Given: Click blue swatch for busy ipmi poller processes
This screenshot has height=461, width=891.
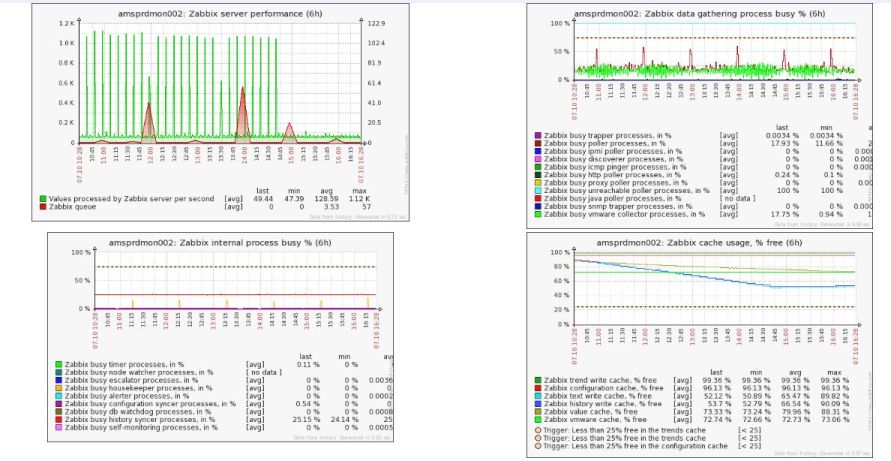Looking at the screenshot, I should (538, 152).
